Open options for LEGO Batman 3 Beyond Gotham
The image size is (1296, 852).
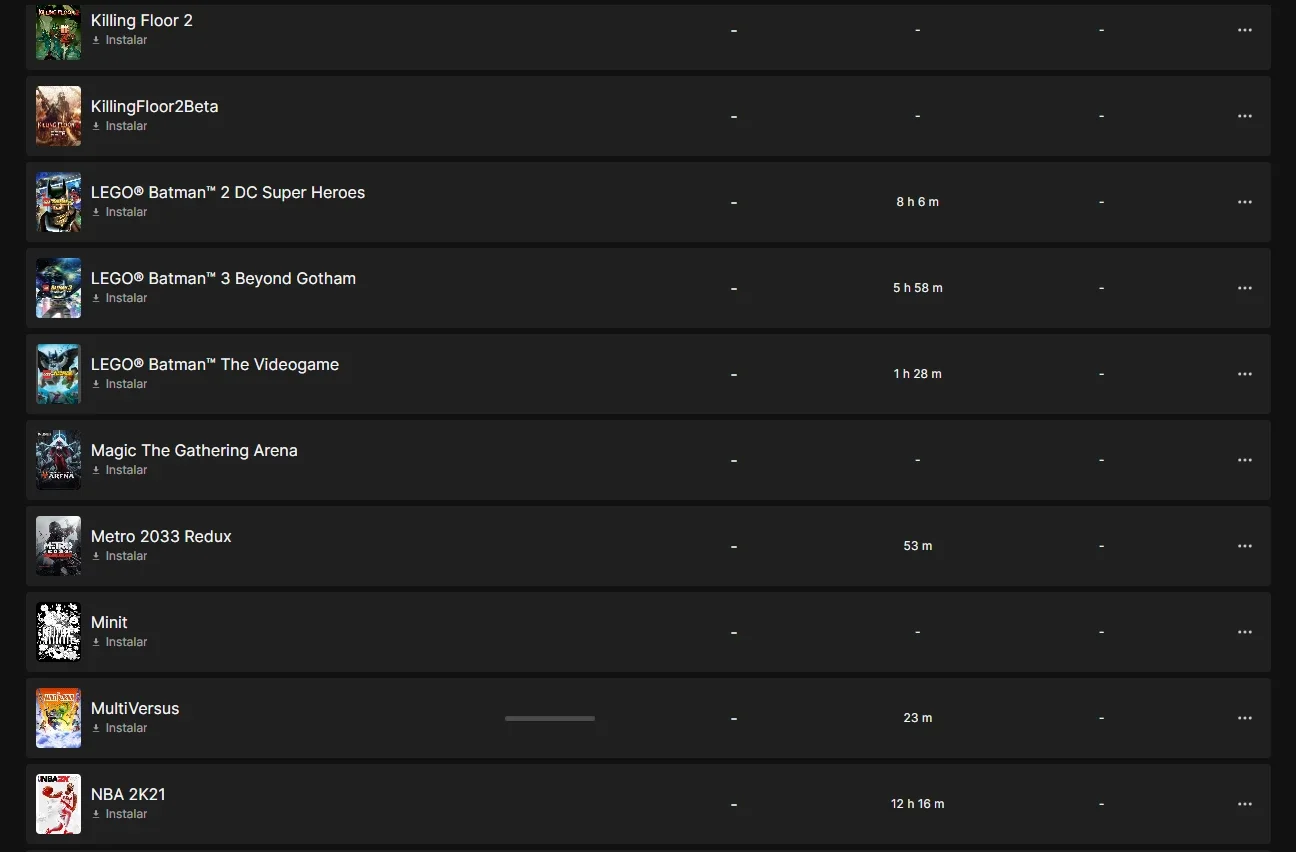click(1245, 288)
